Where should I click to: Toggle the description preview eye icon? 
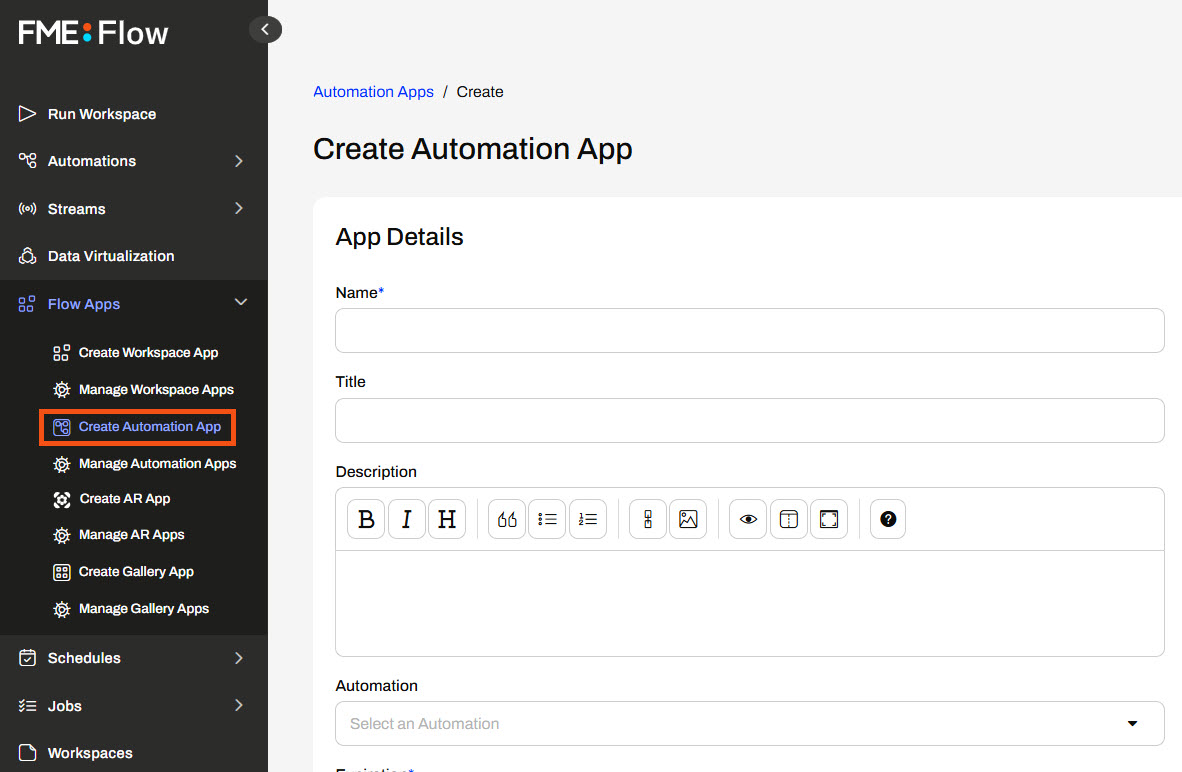(748, 519)
